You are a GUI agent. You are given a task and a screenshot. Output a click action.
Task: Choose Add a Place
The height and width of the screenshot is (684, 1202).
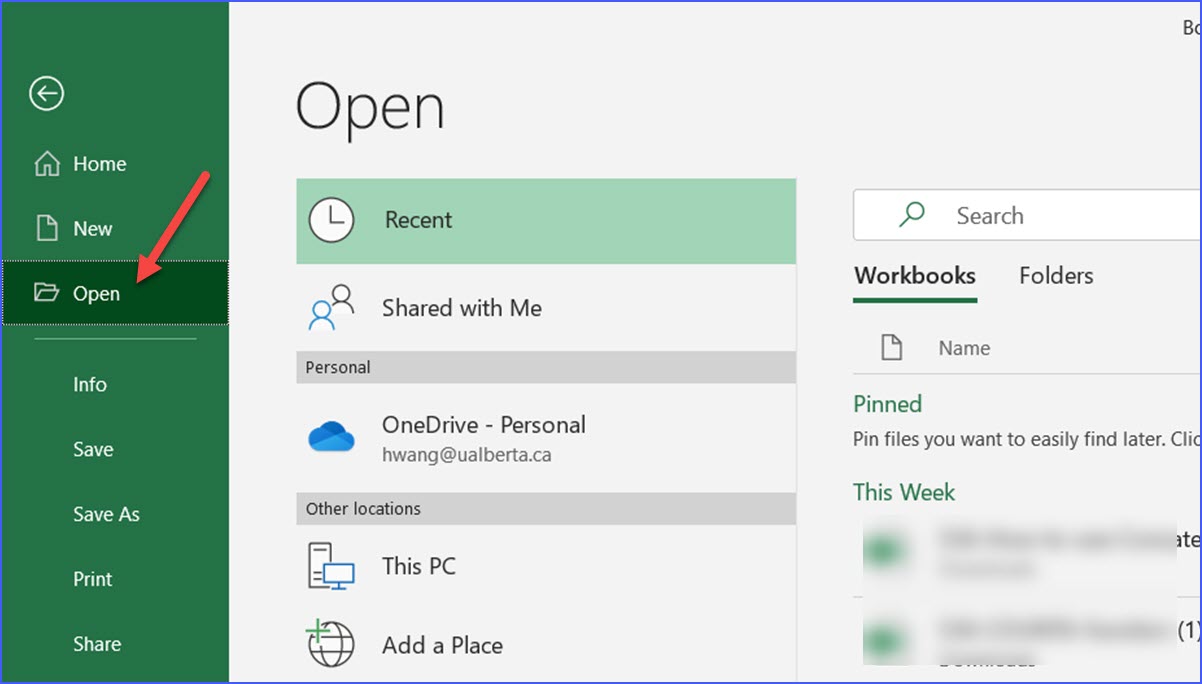click(x=546, y=645)
